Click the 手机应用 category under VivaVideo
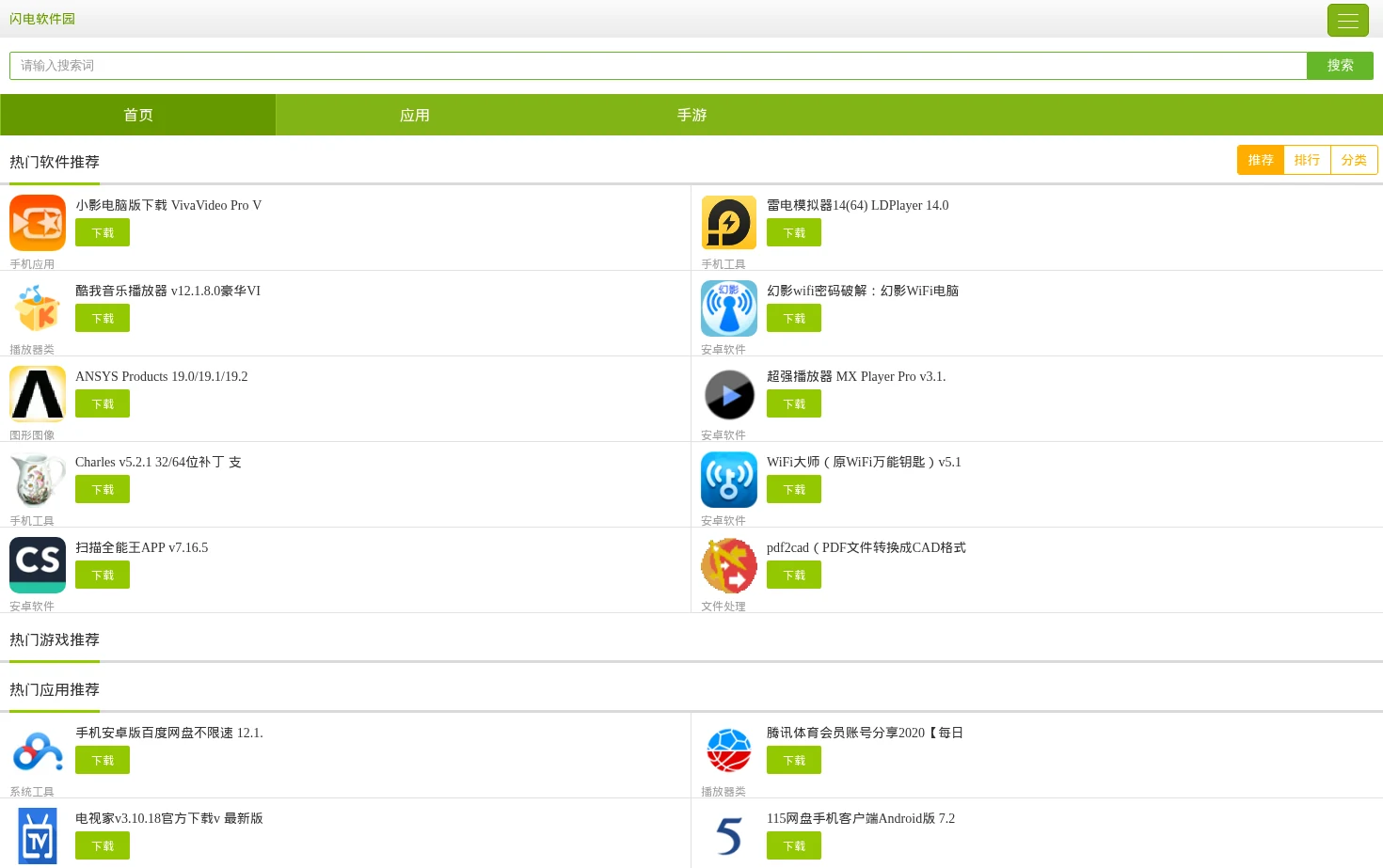1383x868 pixels. (32, 264)
